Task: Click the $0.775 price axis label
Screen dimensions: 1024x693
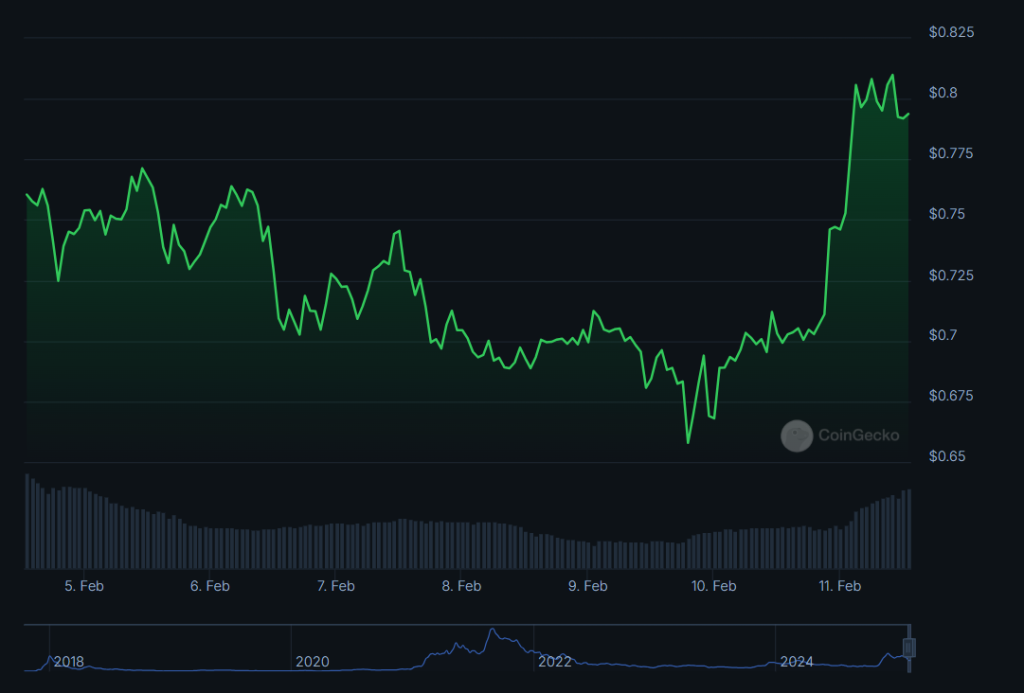Action: [951, 153]
